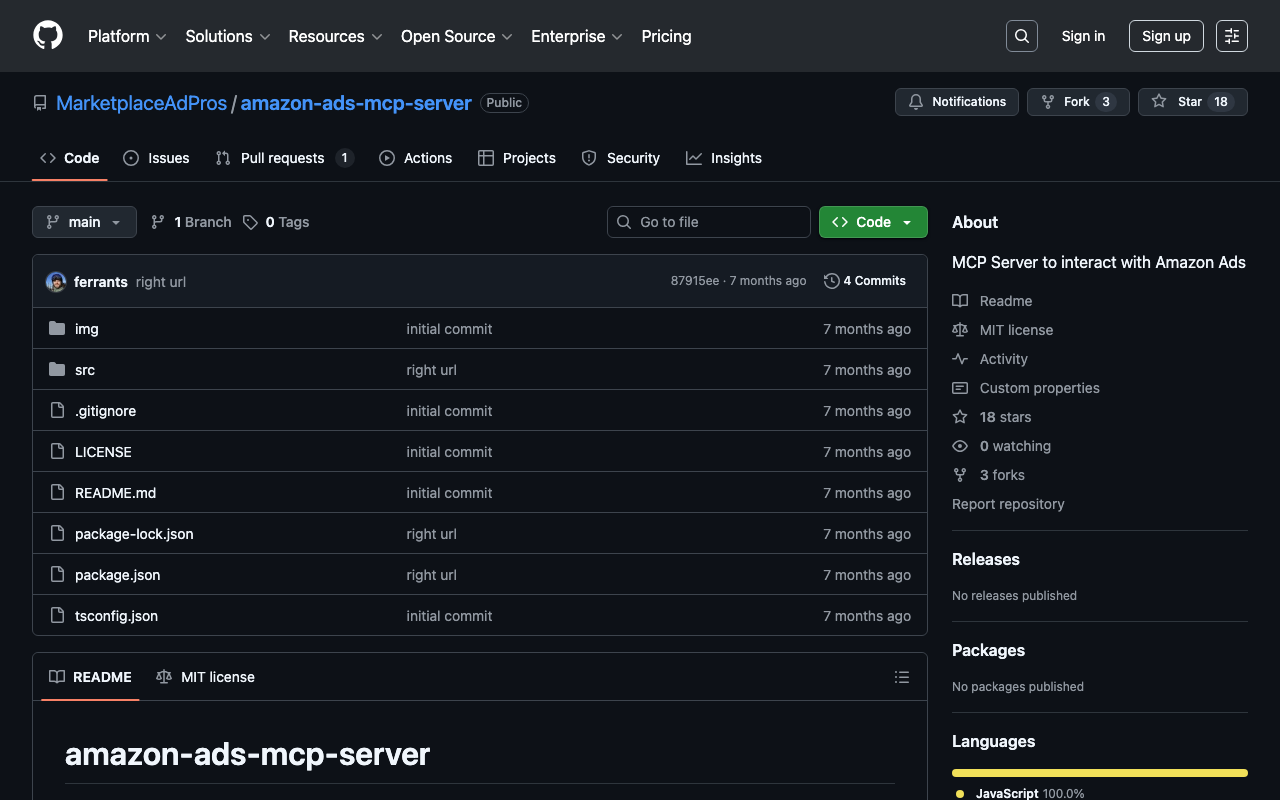Click the Sign up button
Image resolution: width=1280 pixels, height=800 pixels.
(x=1166, y=36)
